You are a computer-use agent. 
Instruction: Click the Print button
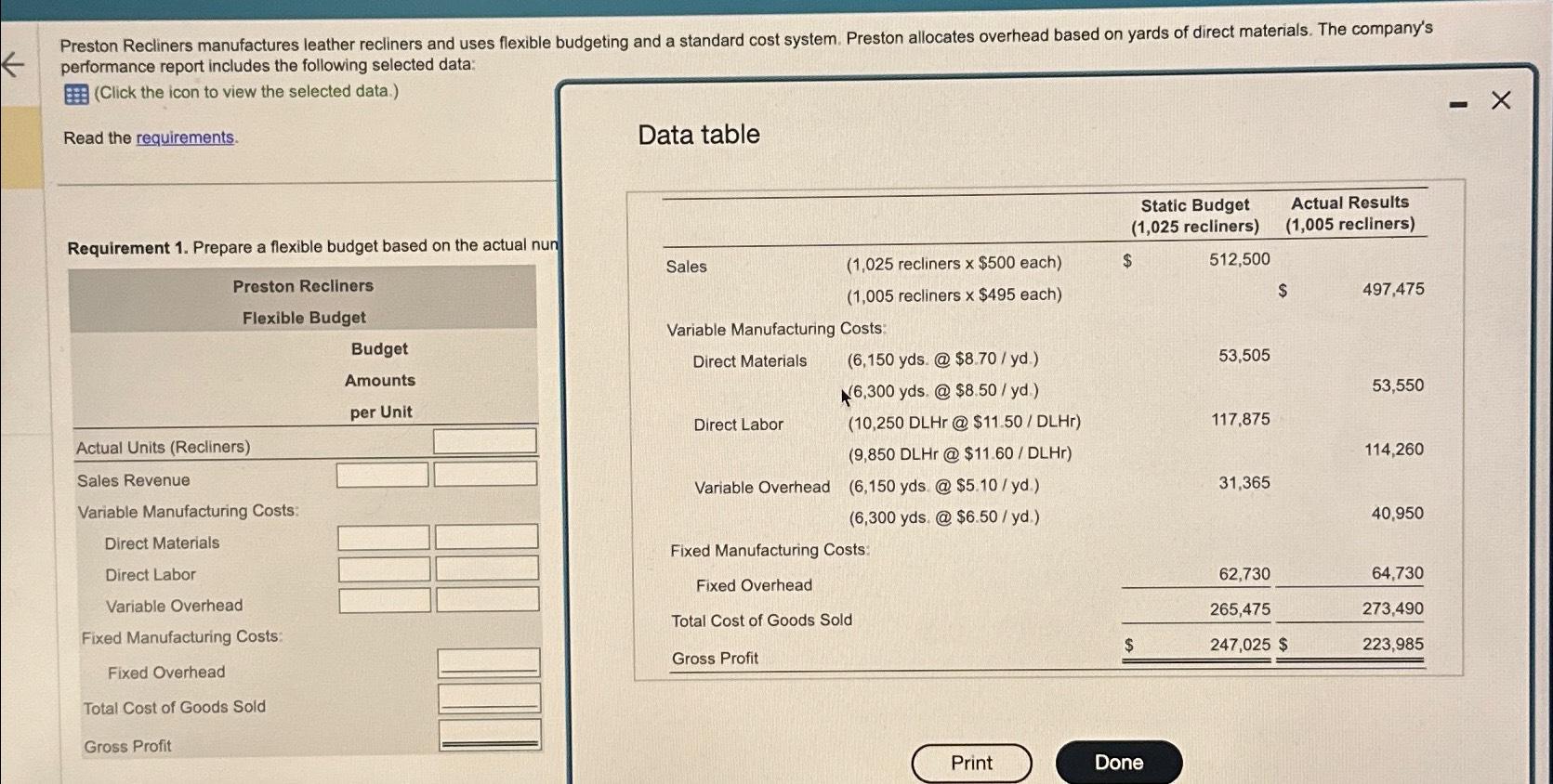(971, 763)
